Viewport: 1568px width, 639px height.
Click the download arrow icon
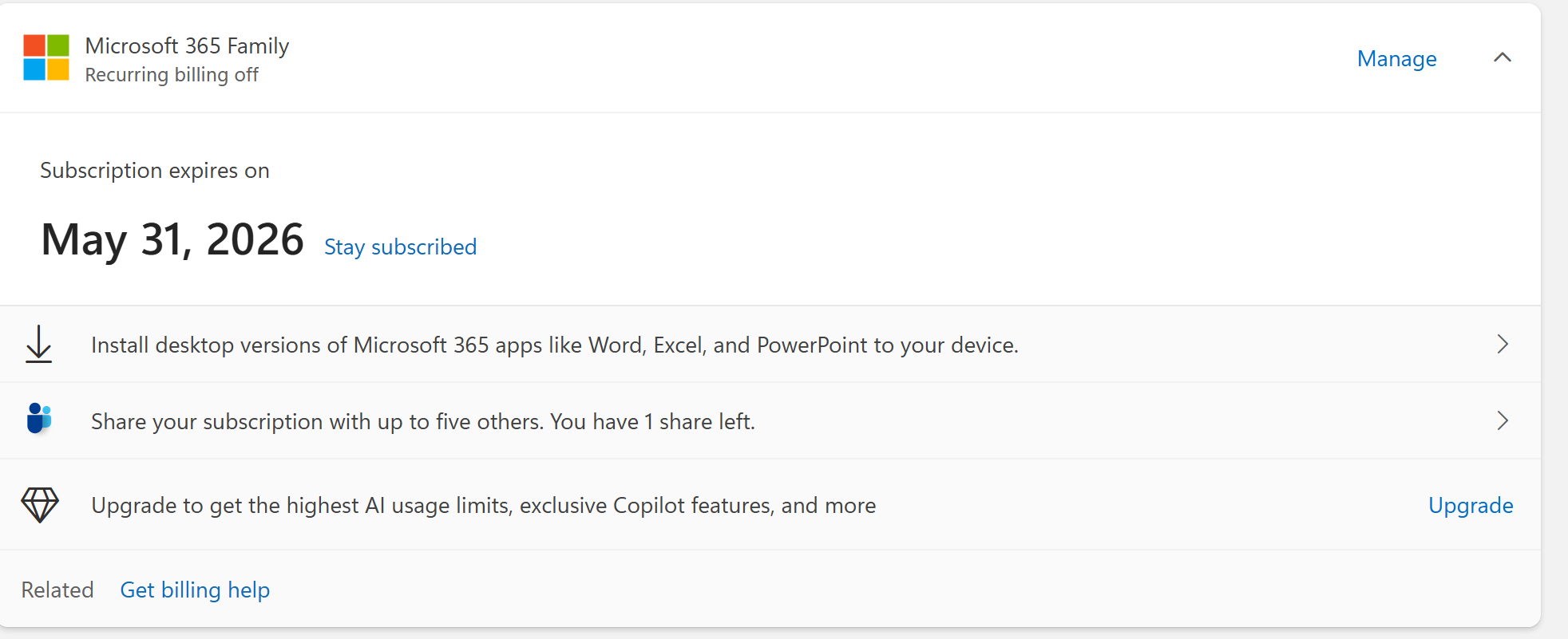[38, 344]
